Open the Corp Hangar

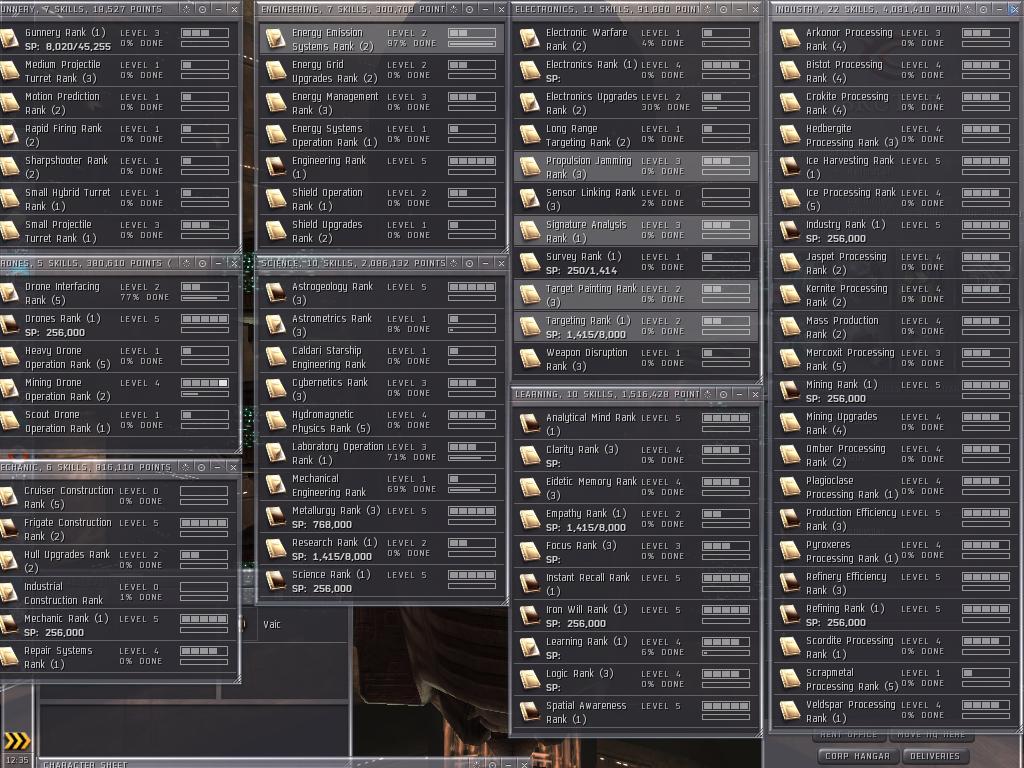[x=857, y=756]
